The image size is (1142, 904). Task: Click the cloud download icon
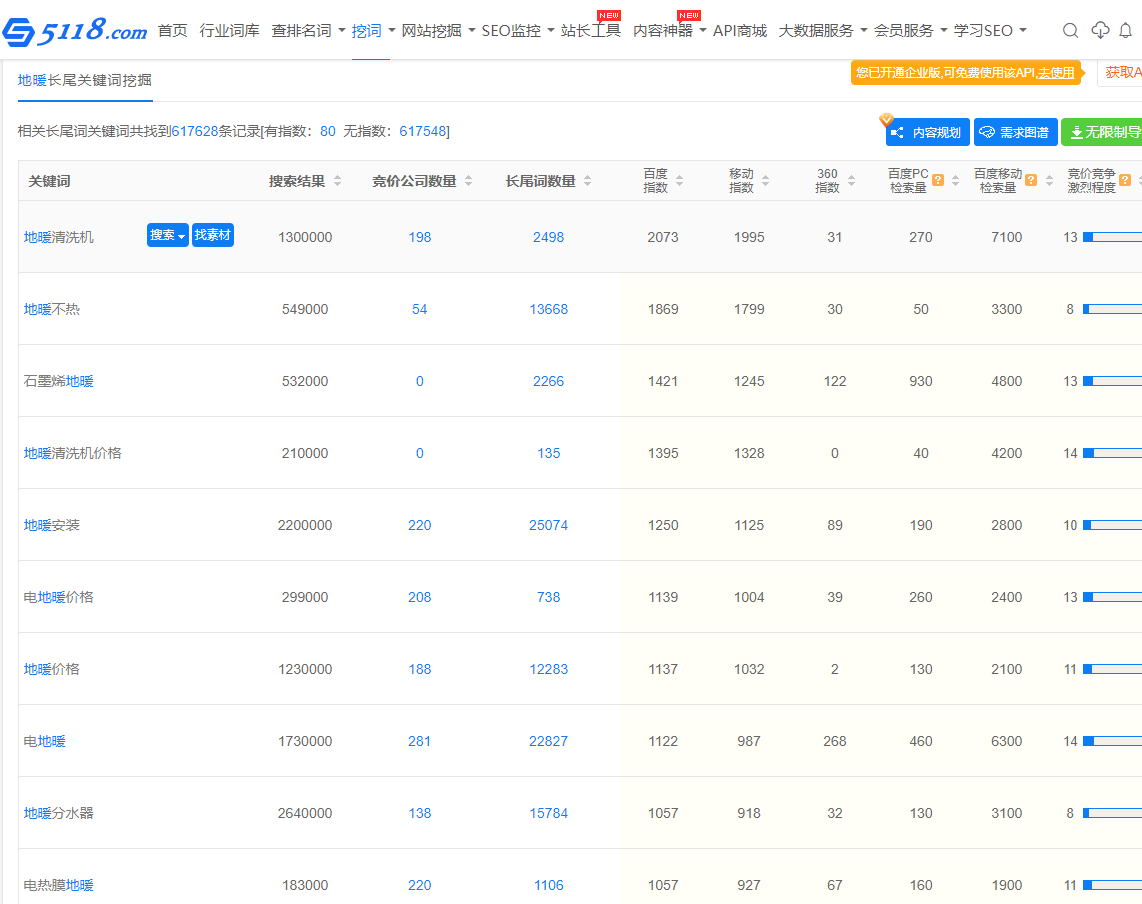[x=1100, y=31]
